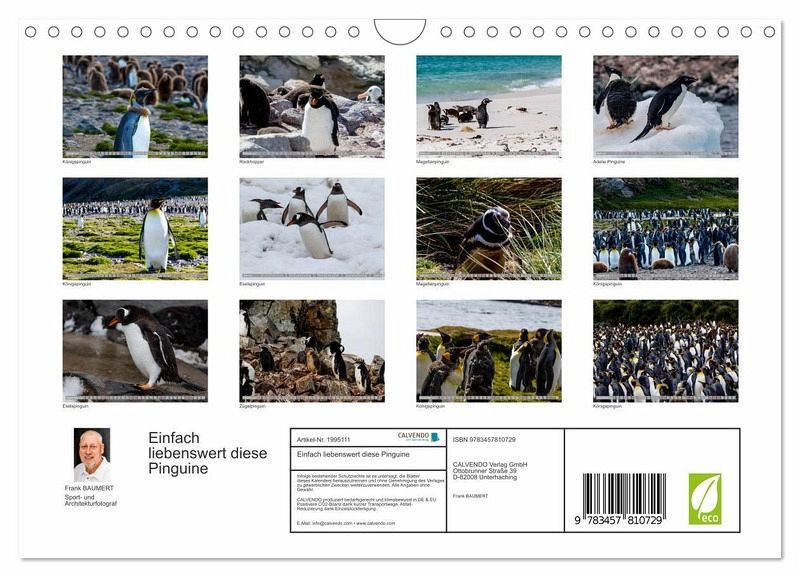Open king penguin group near water photo
Screen dimensions: 800x577
[x=489, y=351]
